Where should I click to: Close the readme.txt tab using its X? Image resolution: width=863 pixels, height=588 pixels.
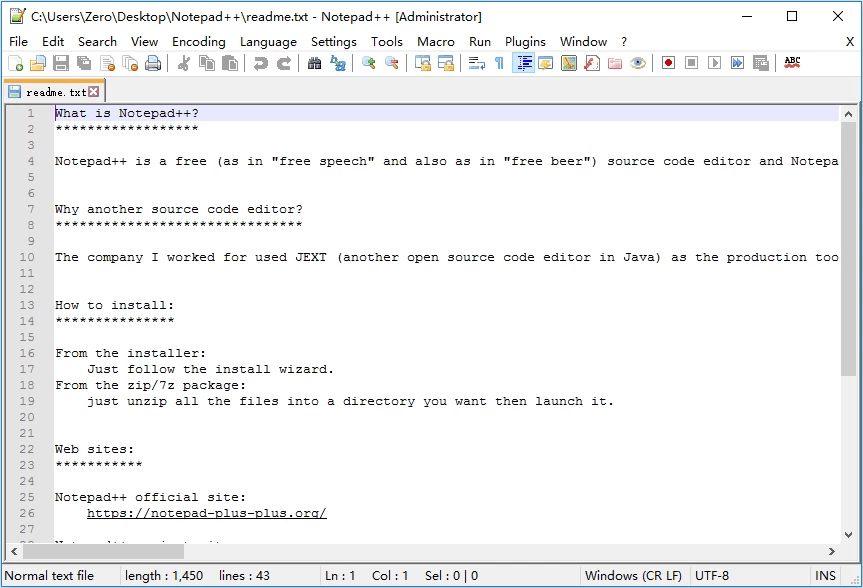(x=94, y=92)
